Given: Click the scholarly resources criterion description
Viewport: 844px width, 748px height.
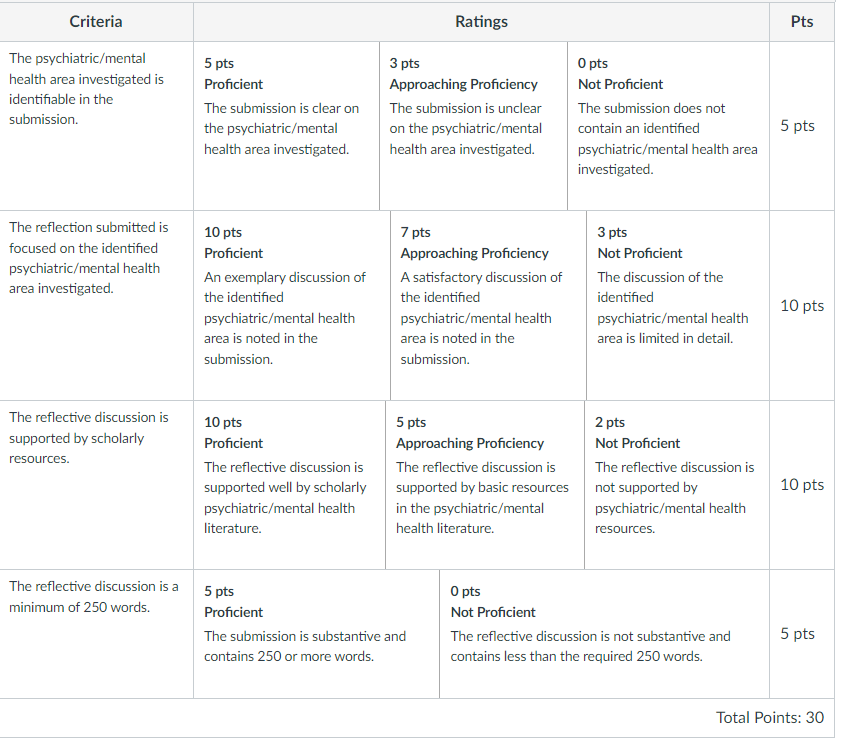Looking at the screenshot, I should (89, 438).
